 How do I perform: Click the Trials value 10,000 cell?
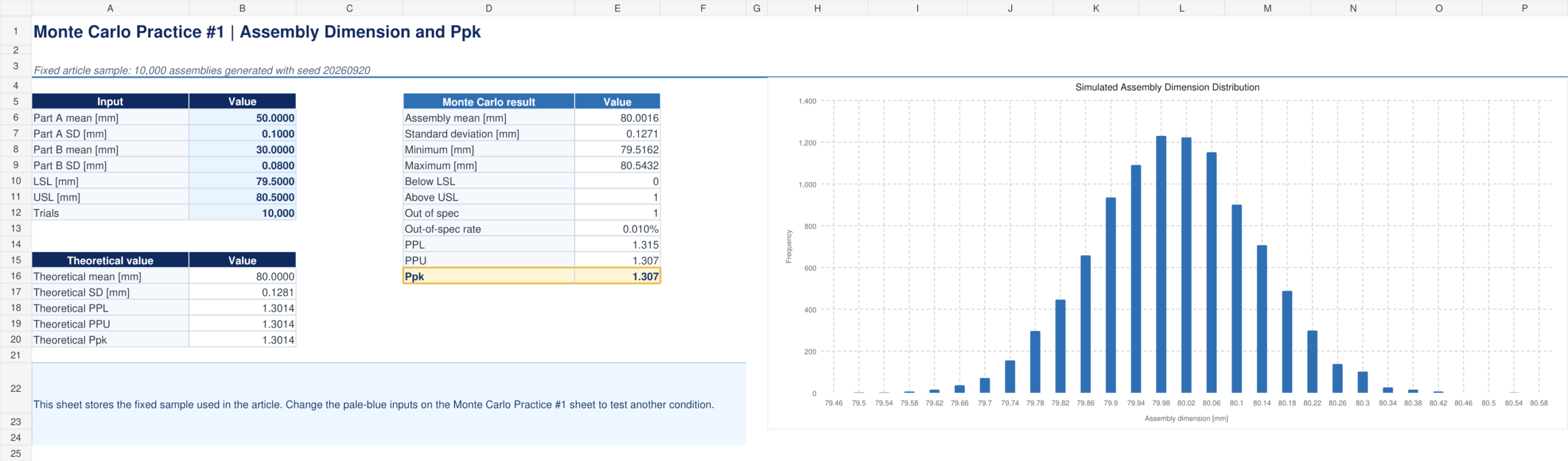[242, 213]
